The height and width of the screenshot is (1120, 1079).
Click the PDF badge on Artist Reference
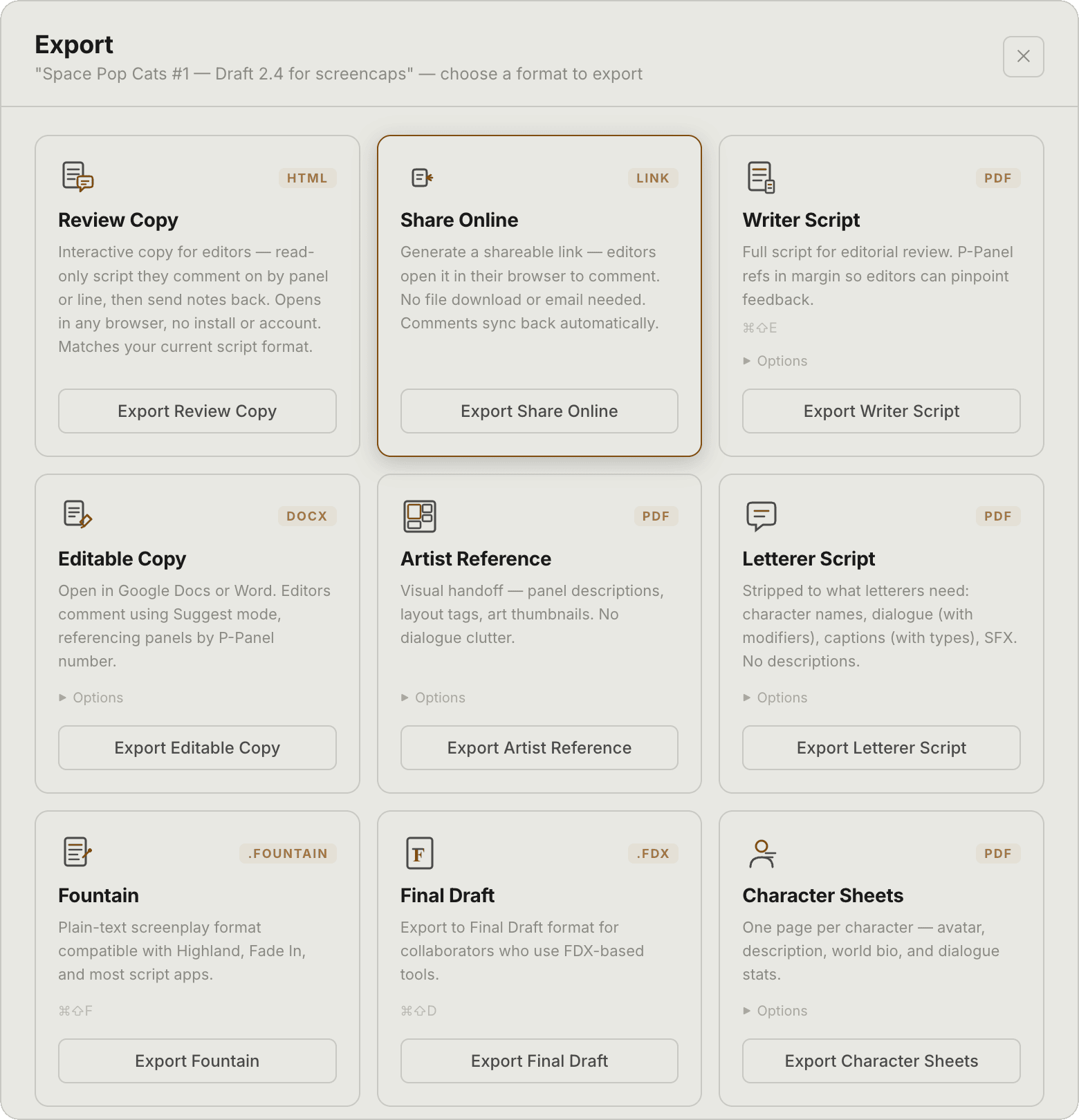point(656,516)
